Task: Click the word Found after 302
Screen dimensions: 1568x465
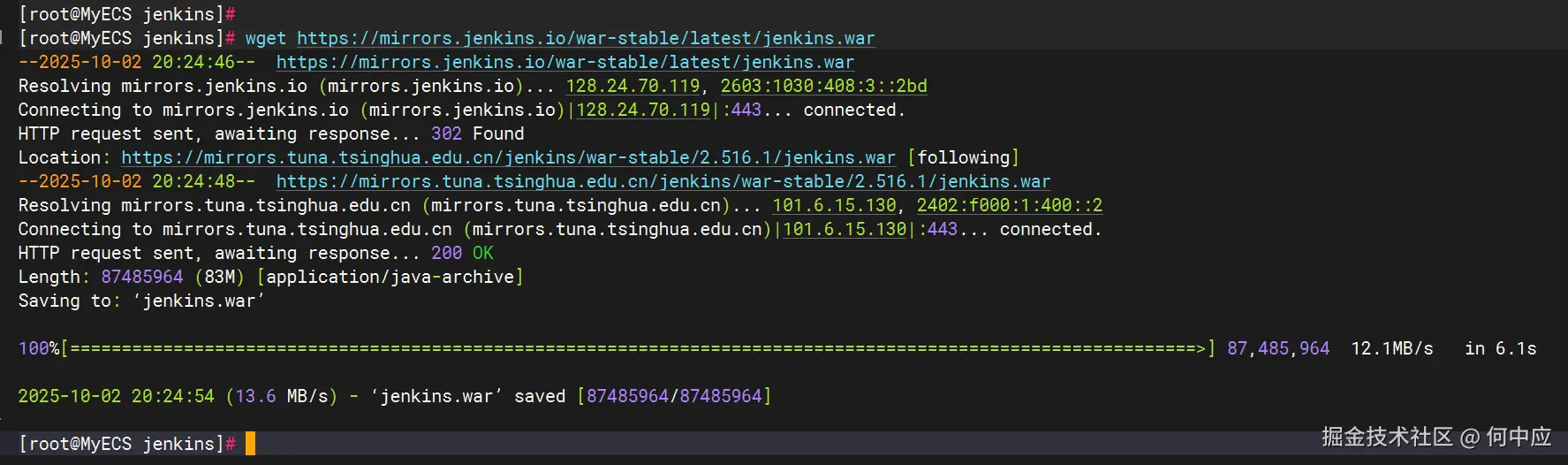Action: point(498,133)
